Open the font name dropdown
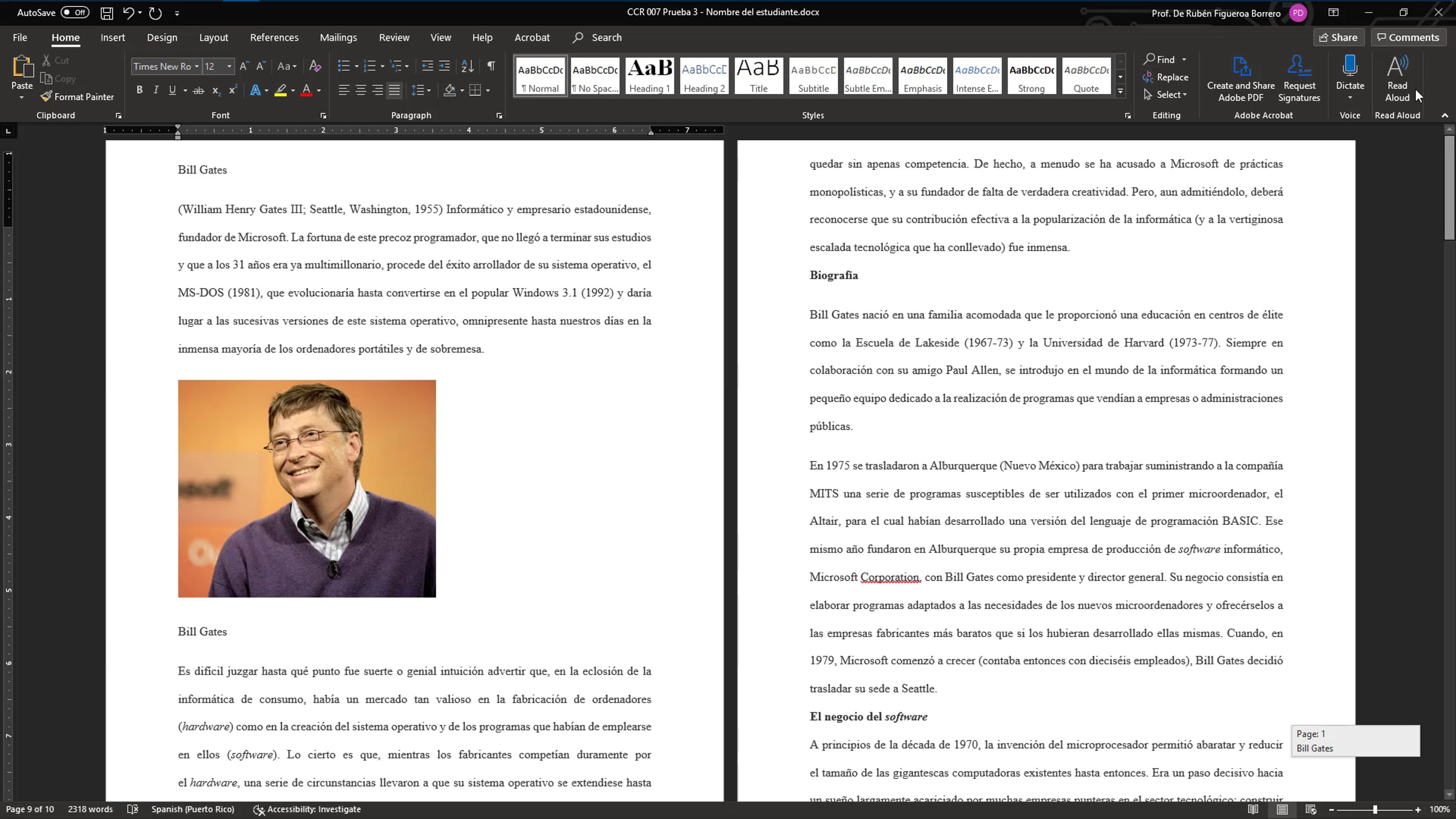The width and height of the screenshot is (1456, 819). 197,66
